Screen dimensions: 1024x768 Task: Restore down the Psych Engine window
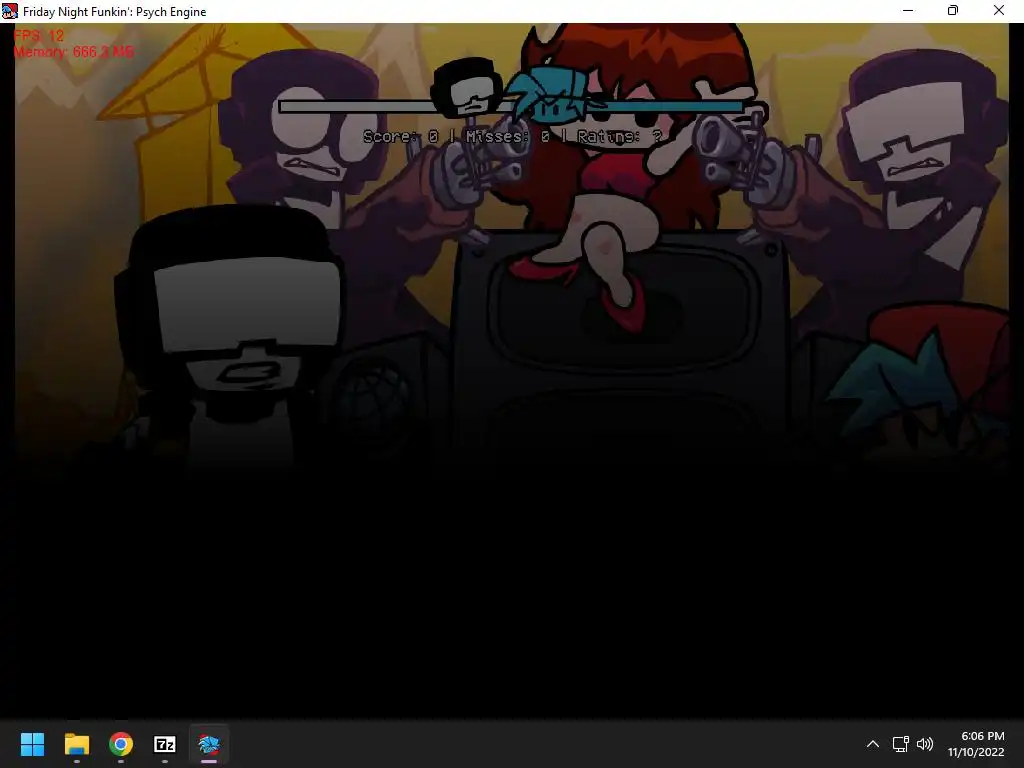point(953,10)
